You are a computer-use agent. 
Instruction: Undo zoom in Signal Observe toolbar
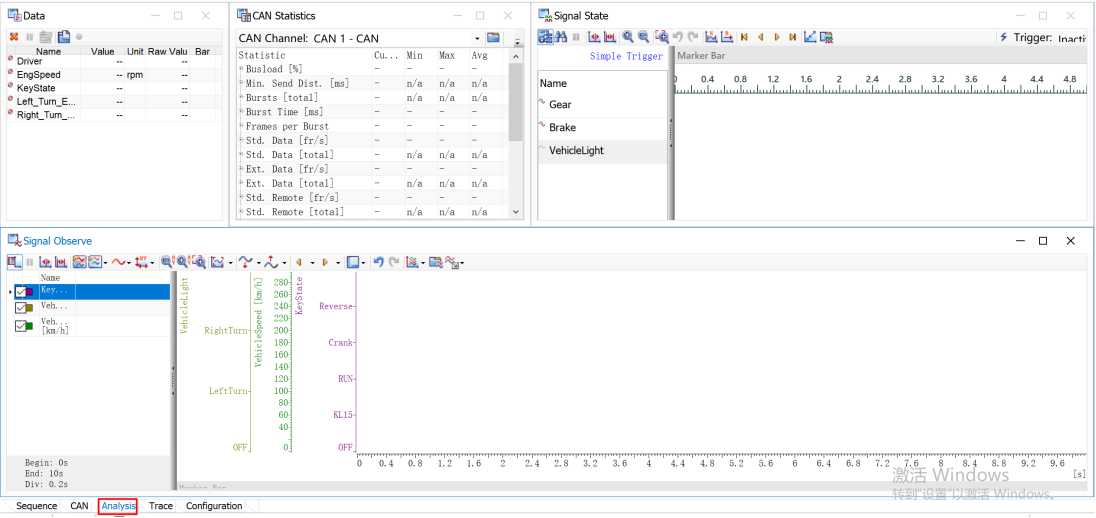[x=378, y=262]
